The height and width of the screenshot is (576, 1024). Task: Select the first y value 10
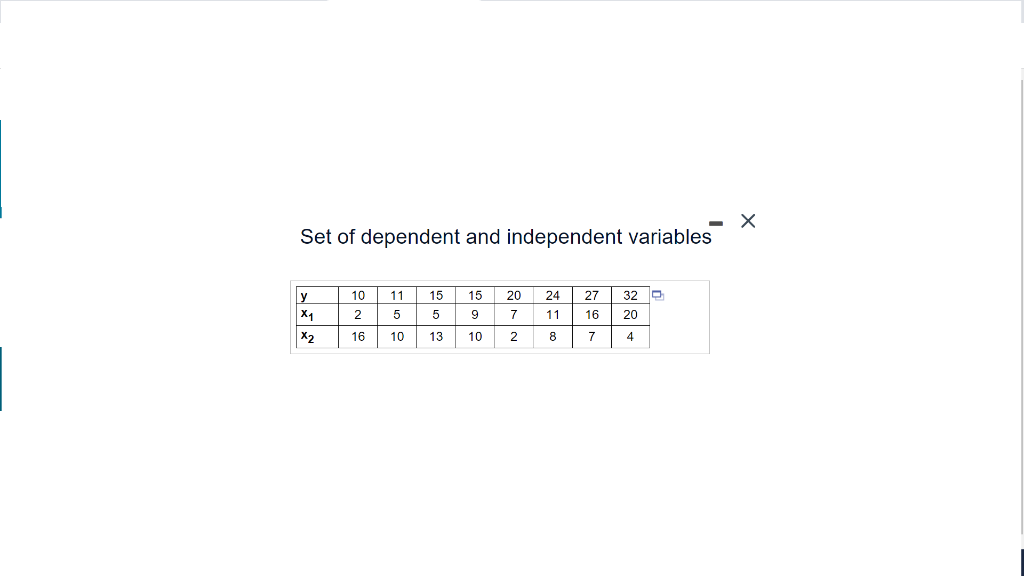357,295
